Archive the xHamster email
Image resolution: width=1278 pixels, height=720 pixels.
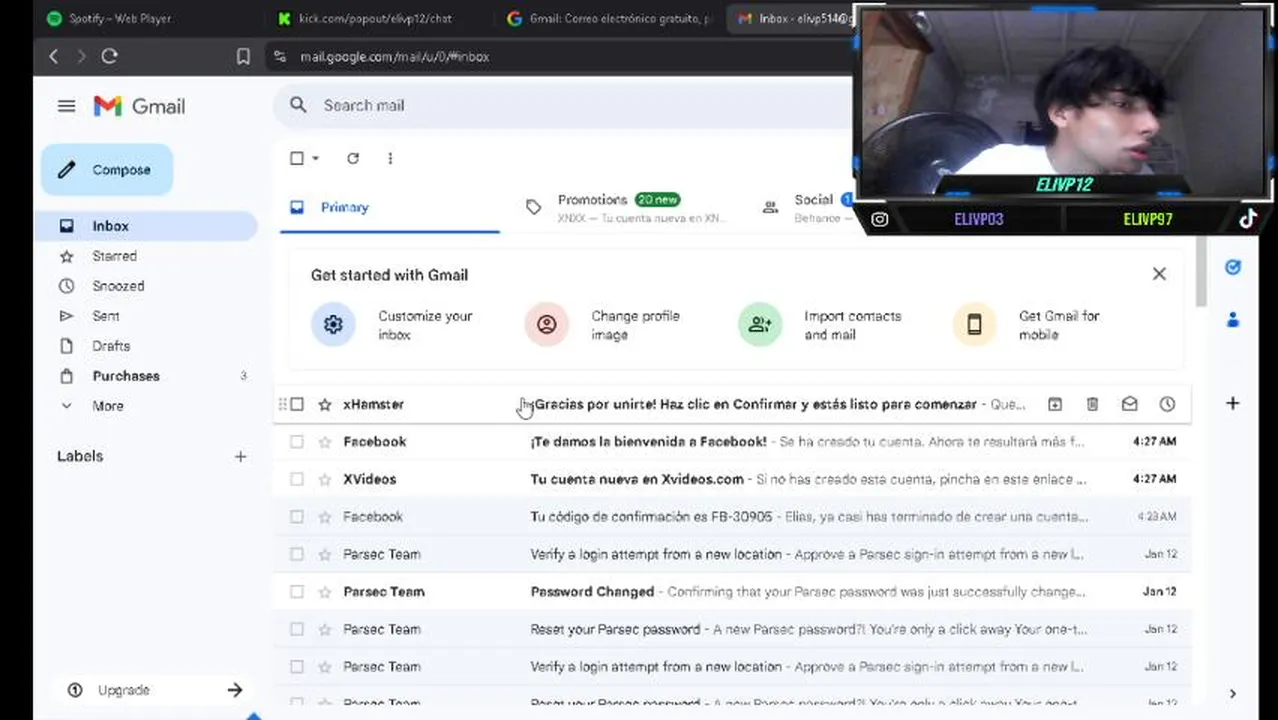1054,404
